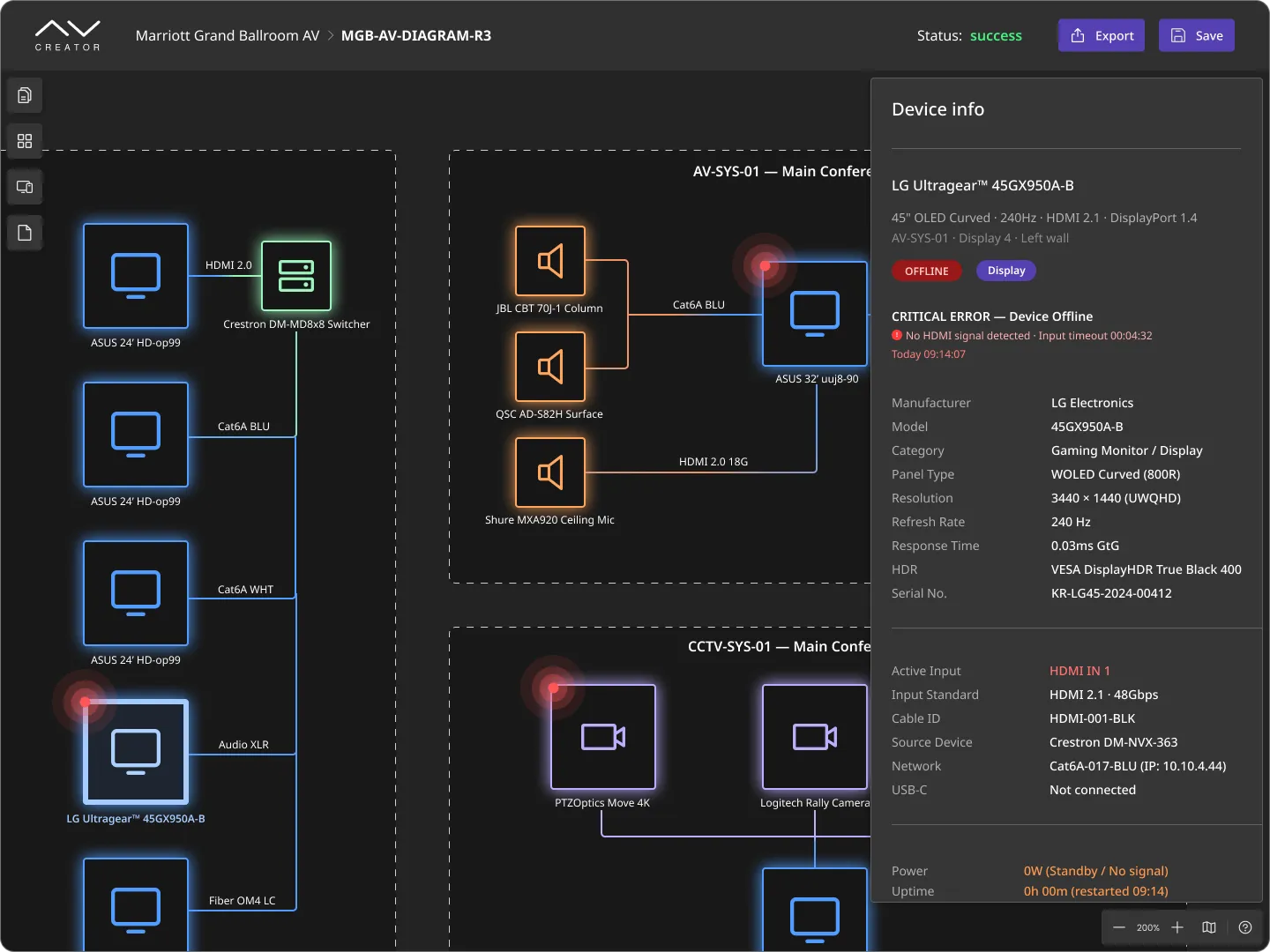
Task: Zoom in with the plus icon
Action: (x=1177, y=927)
